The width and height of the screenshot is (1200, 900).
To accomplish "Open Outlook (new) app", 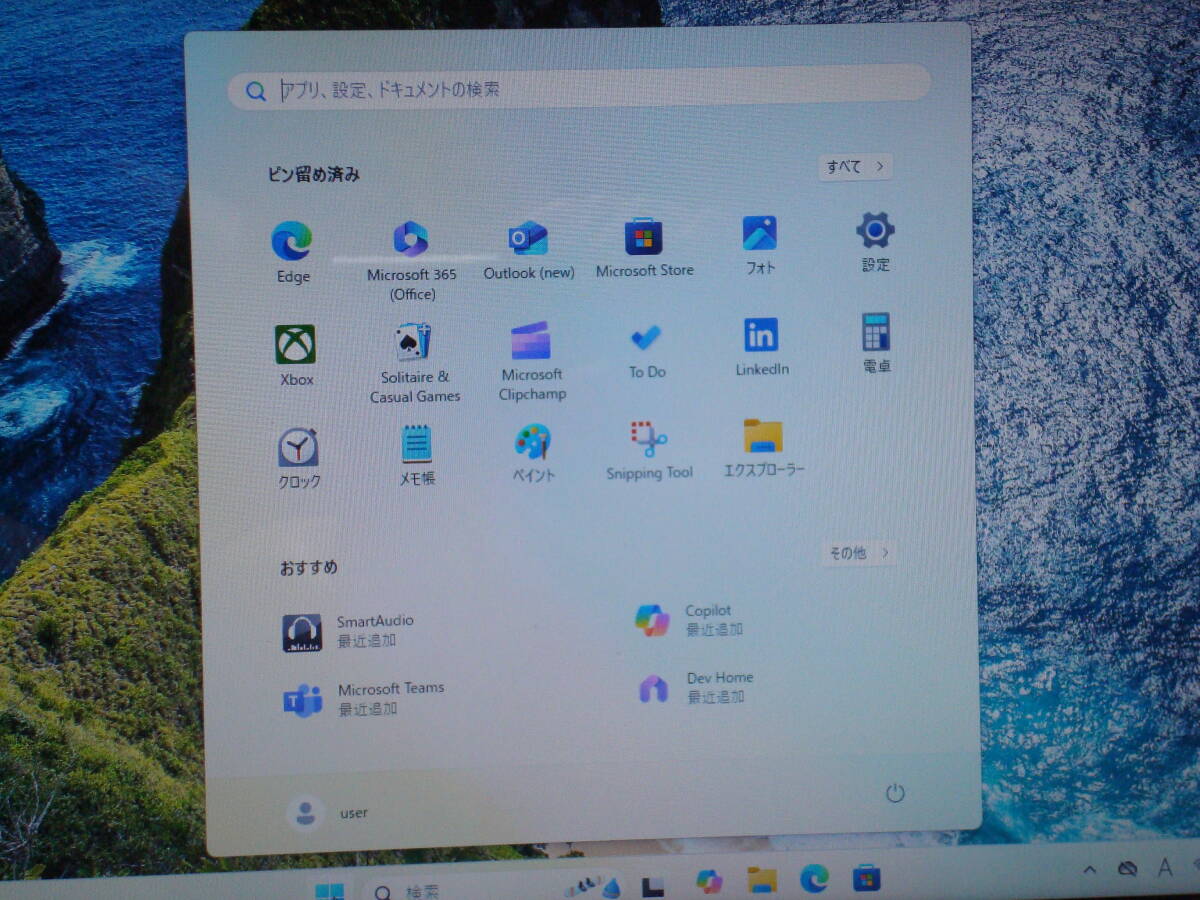I will [x=528, y=250].
